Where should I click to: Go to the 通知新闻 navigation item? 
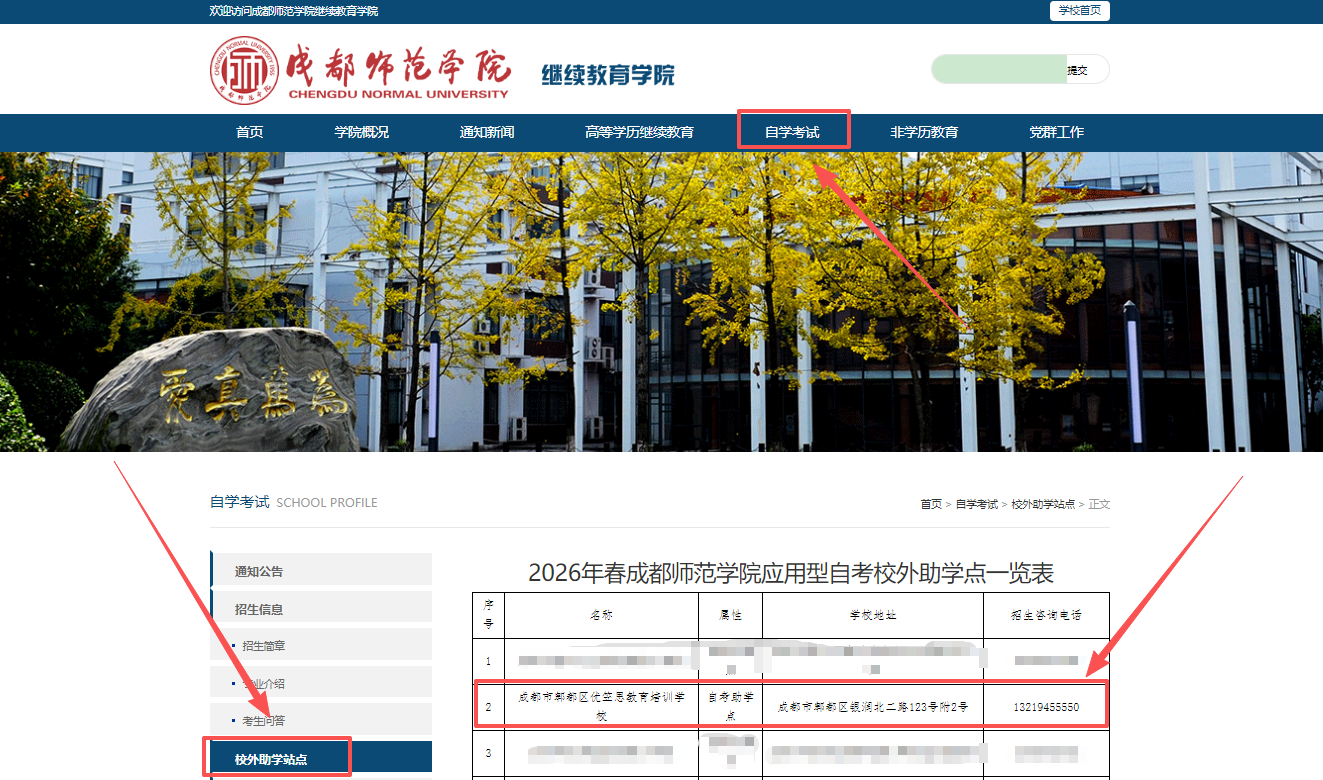click(x=486, y=132)
